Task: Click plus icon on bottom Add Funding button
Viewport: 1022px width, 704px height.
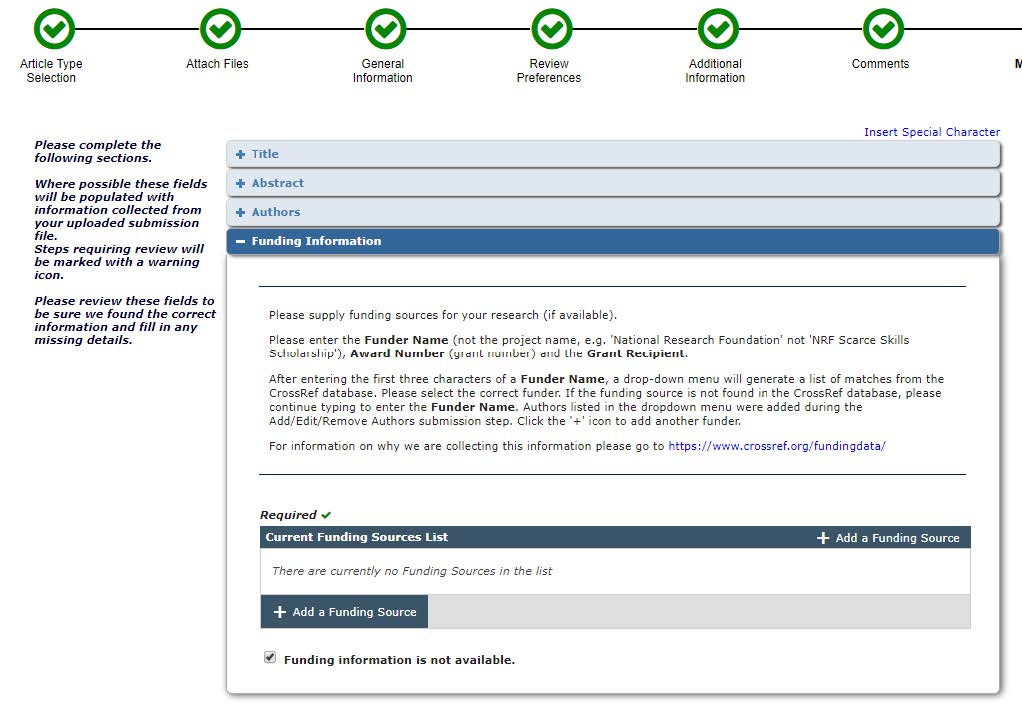Action: click(x=280, y=612)
